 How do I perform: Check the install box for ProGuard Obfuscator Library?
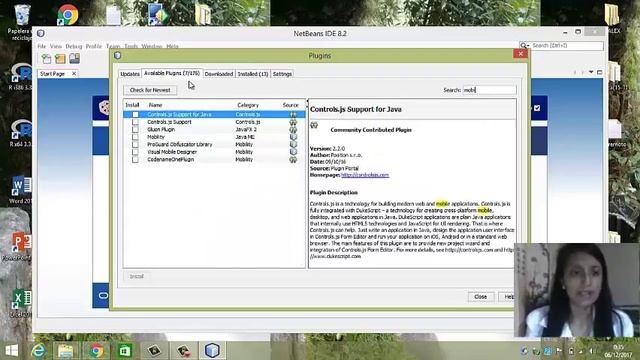[x=135, y=144]
